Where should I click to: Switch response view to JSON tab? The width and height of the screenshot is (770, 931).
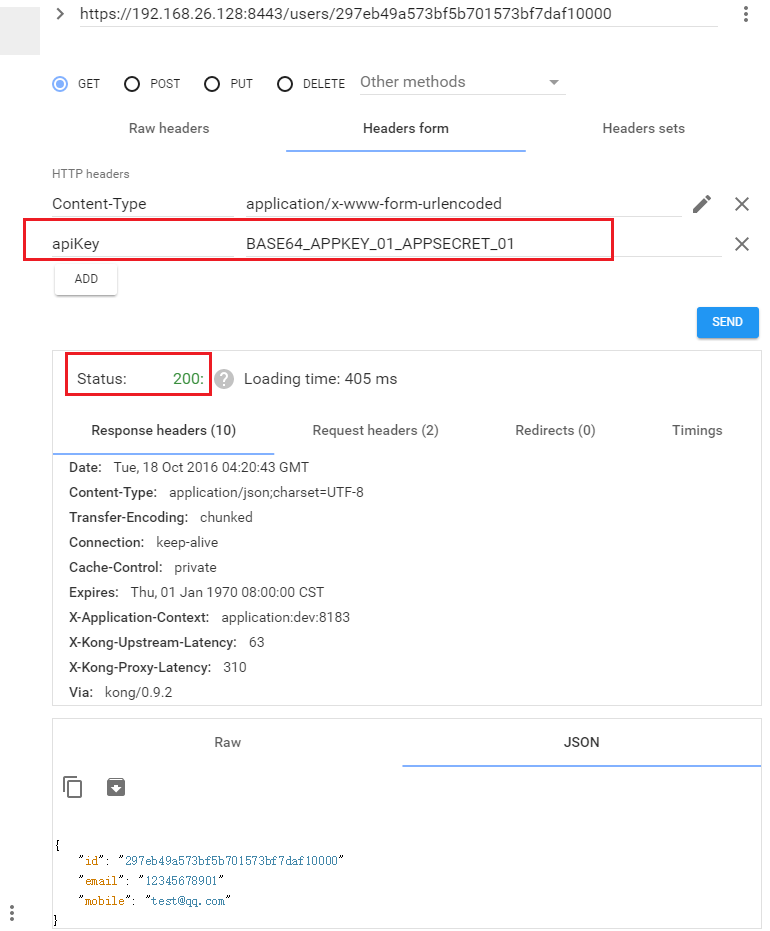tap(581, 742)
